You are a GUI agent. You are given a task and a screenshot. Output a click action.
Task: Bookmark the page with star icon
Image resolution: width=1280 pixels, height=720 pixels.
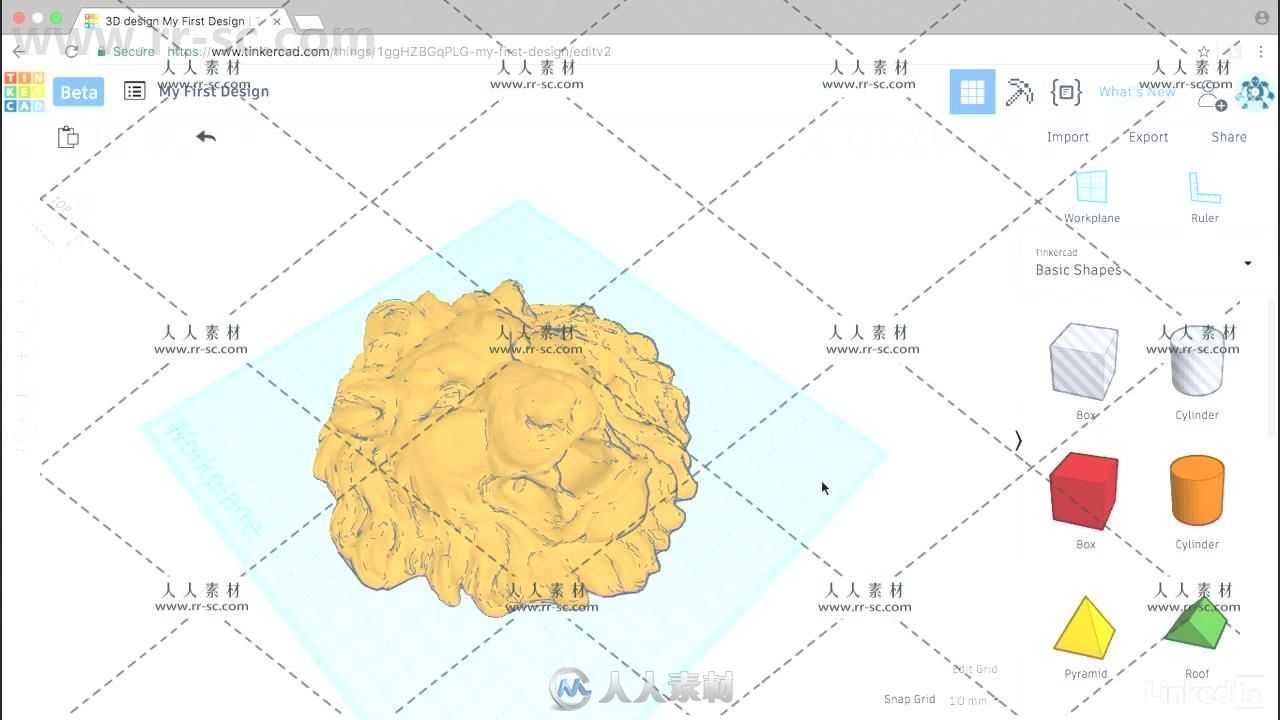point(1204,51)
